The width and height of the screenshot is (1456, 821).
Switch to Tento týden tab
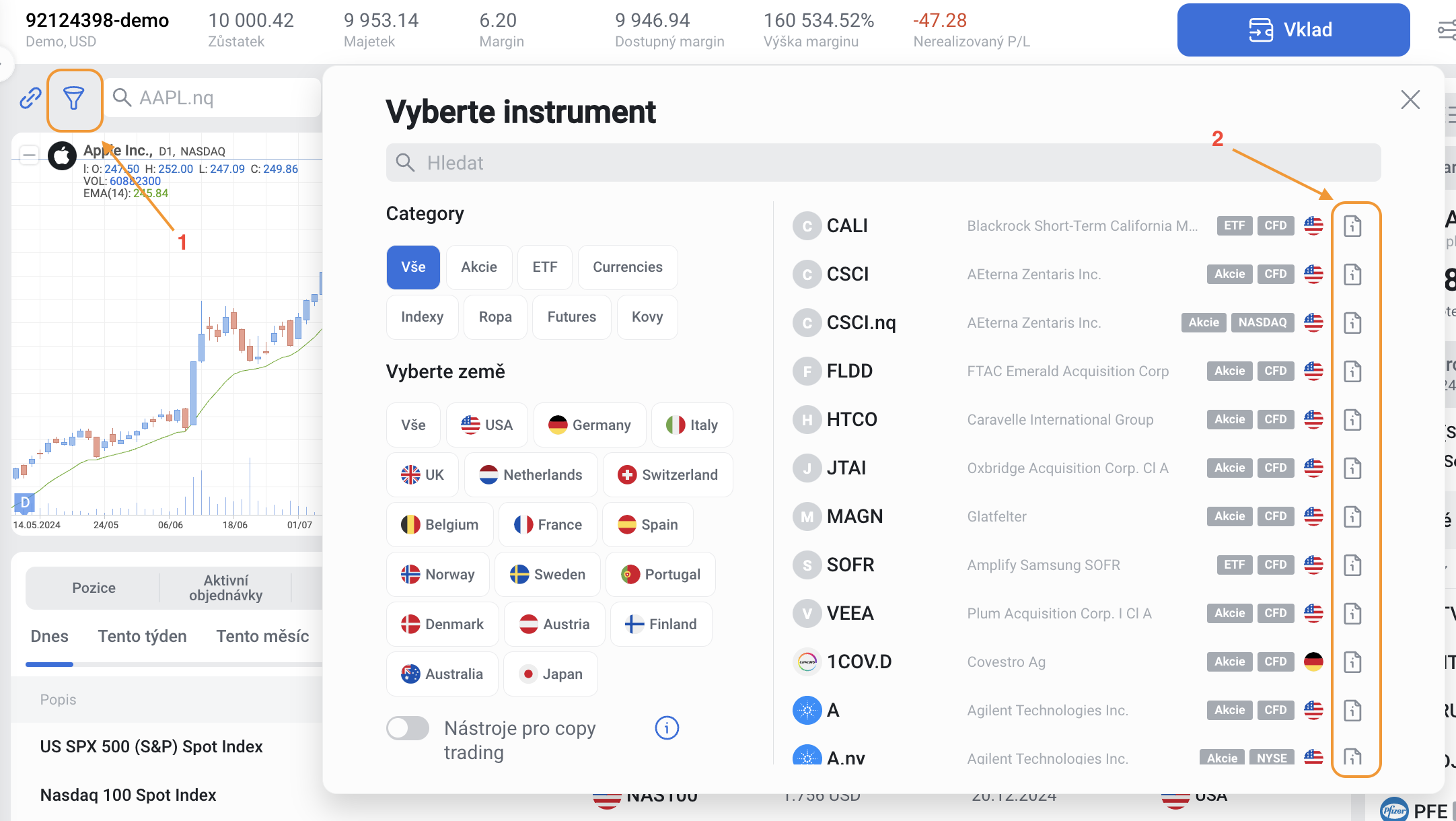(x=142, y=637)
